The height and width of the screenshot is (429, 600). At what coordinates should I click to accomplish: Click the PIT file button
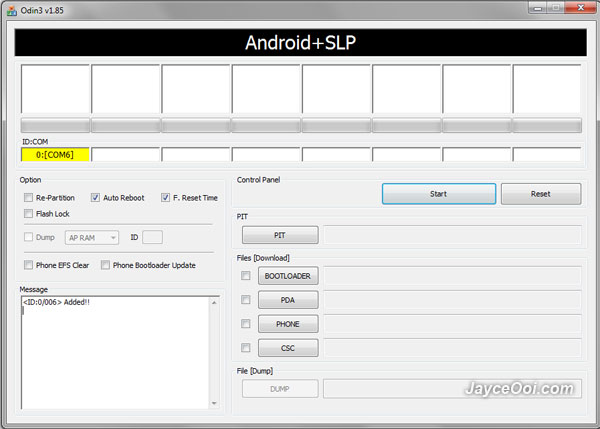(x=280, y=235)
